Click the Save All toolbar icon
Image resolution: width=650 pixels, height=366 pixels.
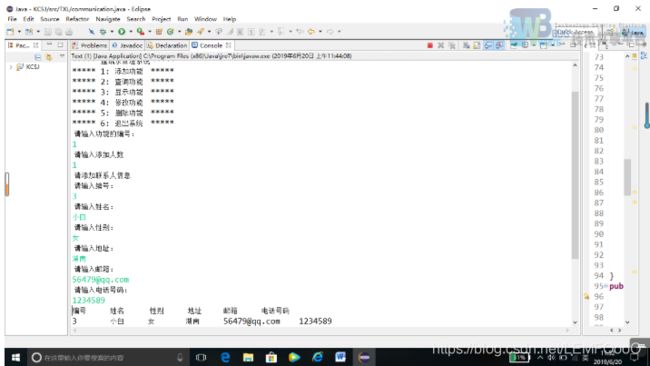point(58,32)
